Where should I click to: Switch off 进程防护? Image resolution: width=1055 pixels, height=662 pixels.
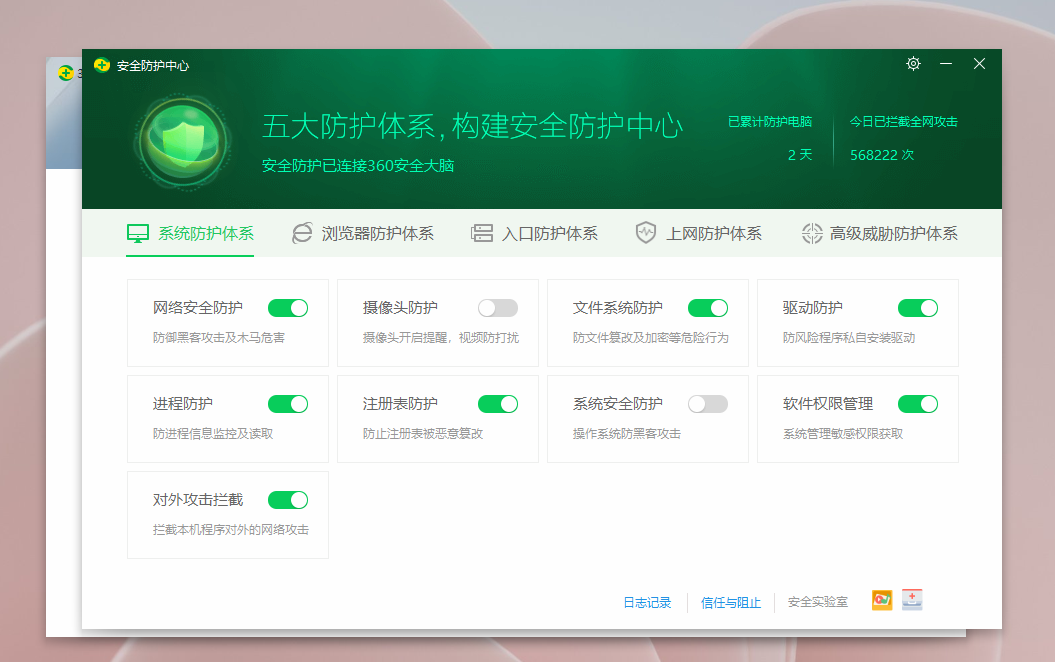288,404
